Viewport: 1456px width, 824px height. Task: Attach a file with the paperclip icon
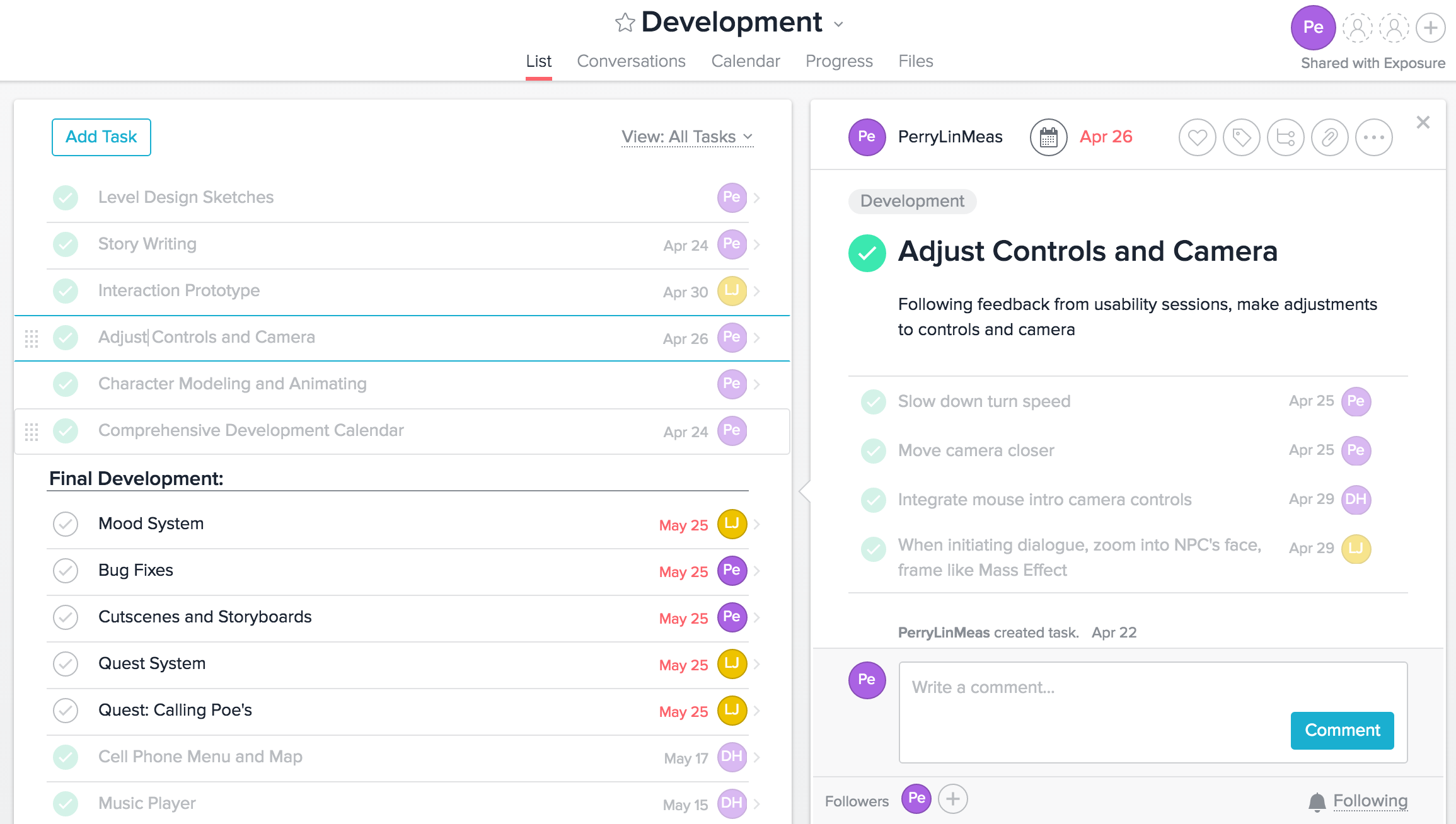click(x=1329, y=137)
